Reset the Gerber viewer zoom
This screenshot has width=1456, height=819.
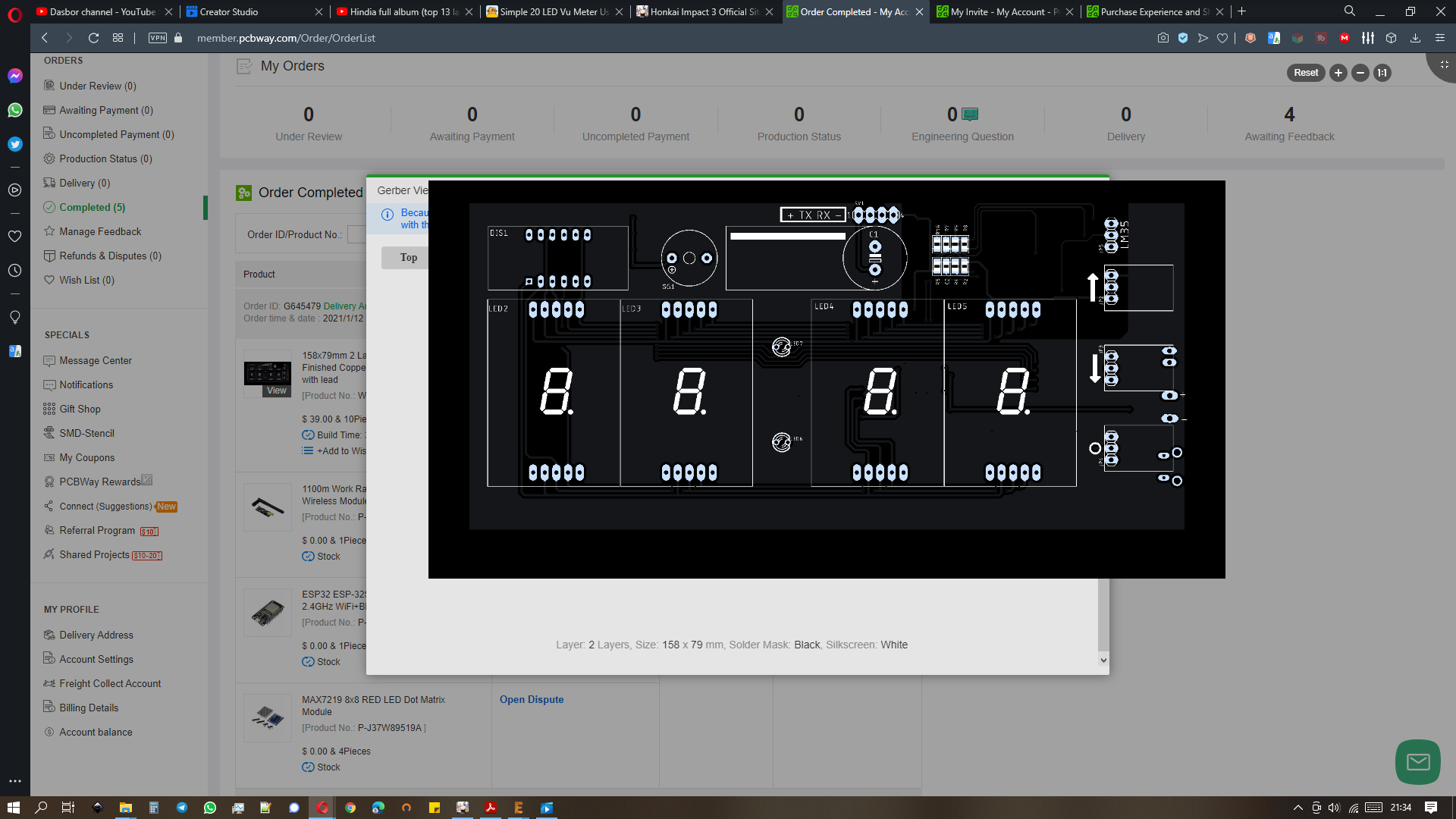[x=1306, y=73]
